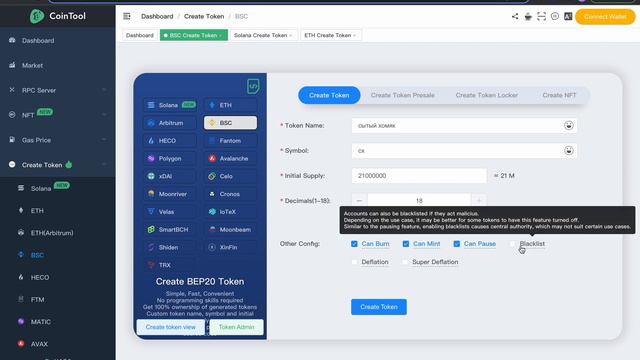Click the CoinTool logo icon
Viewport: 640px width, 360px height.
tap(37, 16)
